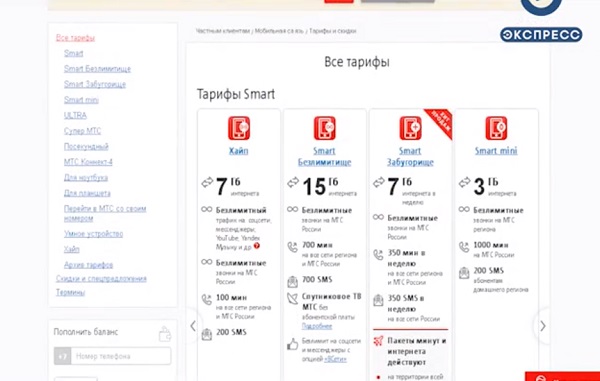The width and height of the screenshot is (600, 381).
Task: Click the Хайп tariff phone icon
Action: 239,128
